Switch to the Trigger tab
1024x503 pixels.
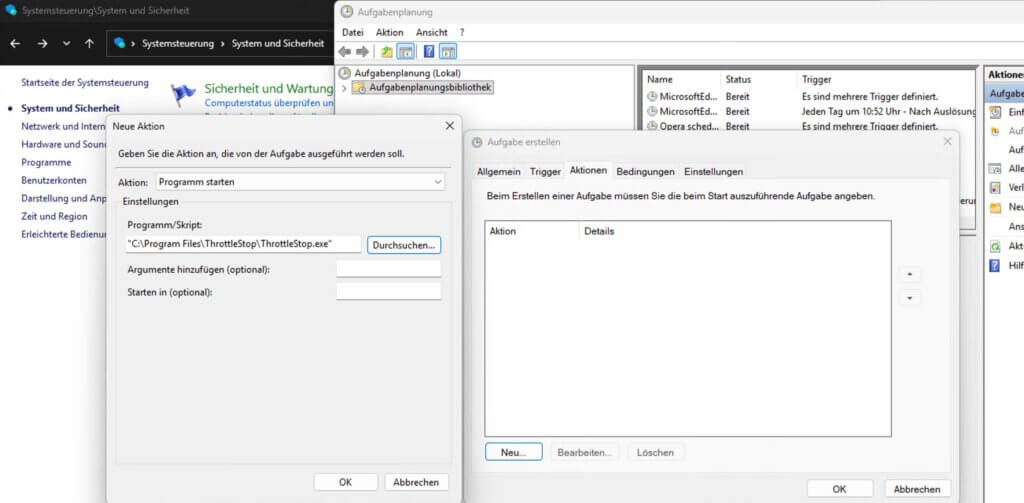pos(545,171)
